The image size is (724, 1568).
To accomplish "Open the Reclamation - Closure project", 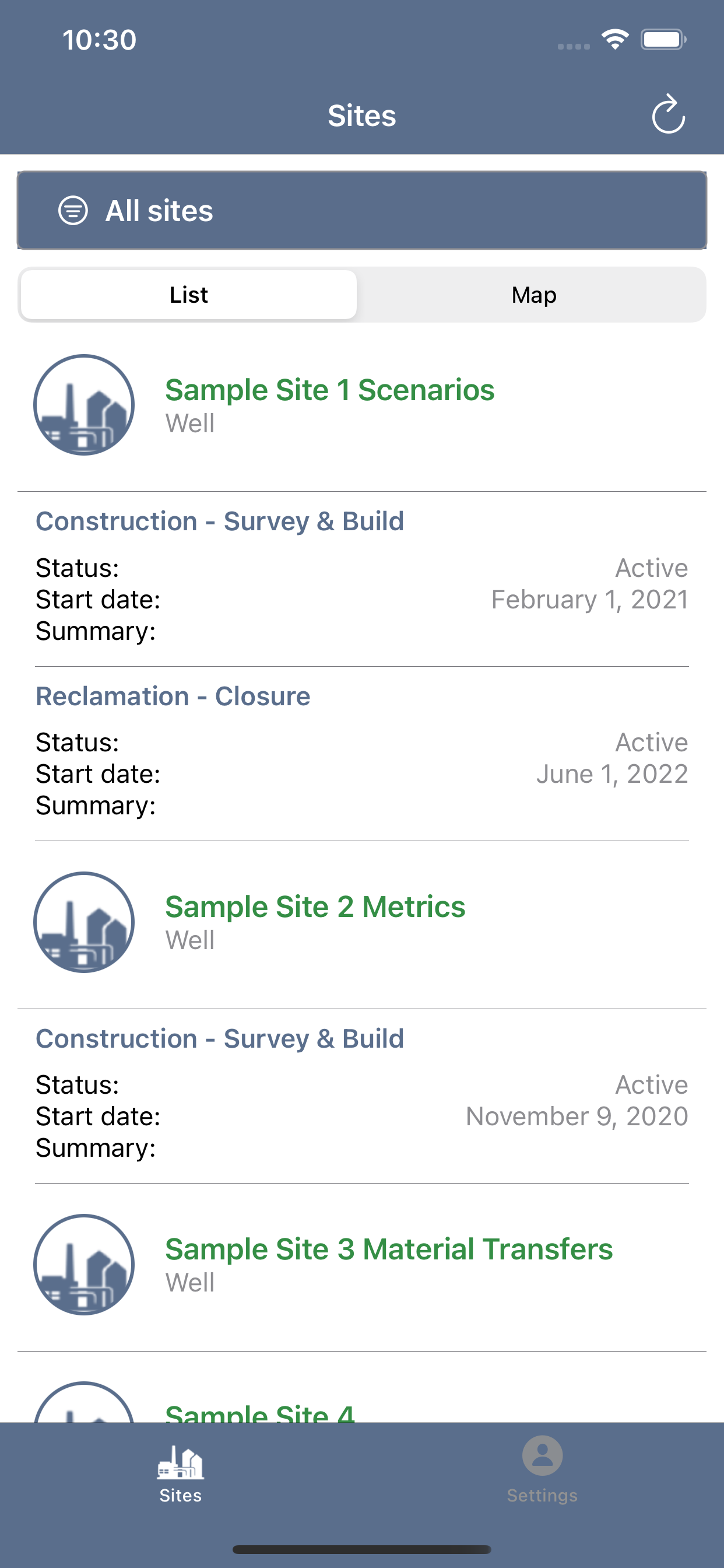I will tap(173, 696).
